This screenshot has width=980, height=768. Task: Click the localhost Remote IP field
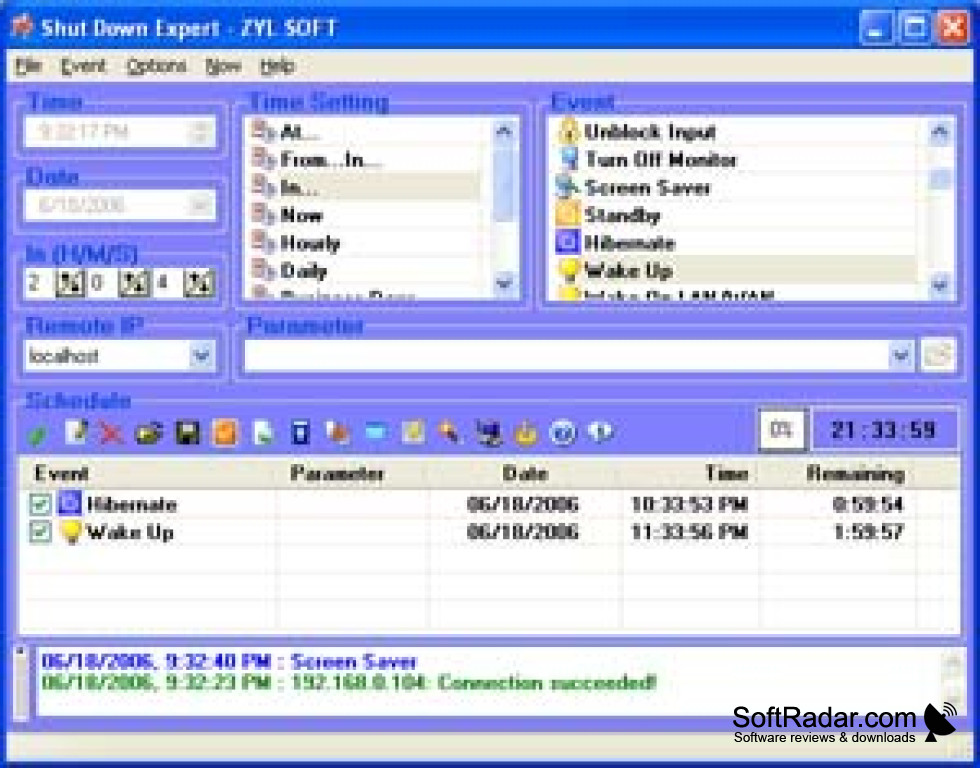[x=106, y=356]
